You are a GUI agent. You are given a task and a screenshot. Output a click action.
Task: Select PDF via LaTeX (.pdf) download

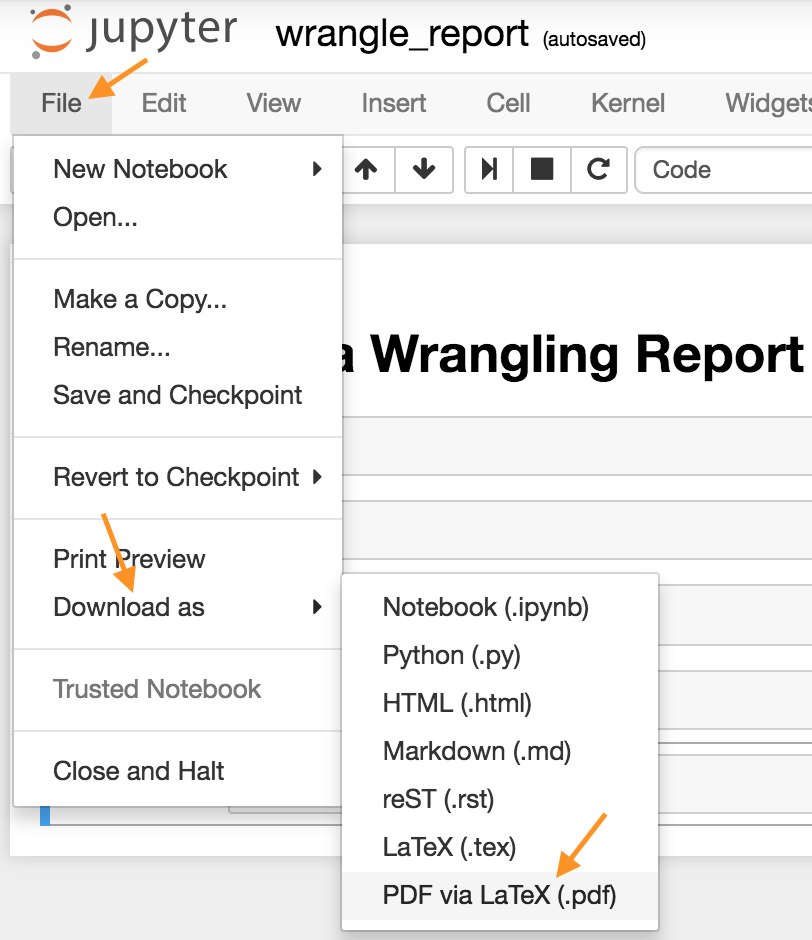[x=500, y=896]
